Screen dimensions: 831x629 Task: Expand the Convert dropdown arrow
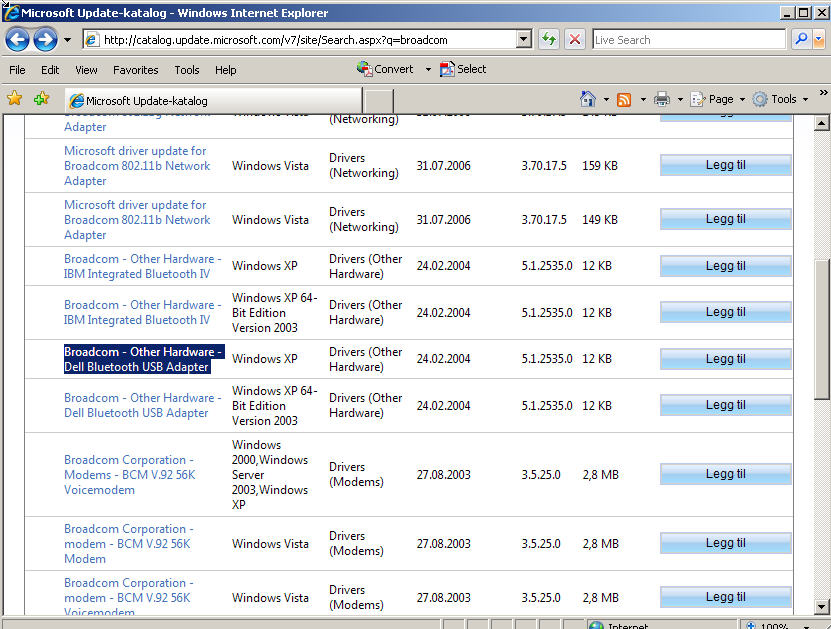point(428,69)
